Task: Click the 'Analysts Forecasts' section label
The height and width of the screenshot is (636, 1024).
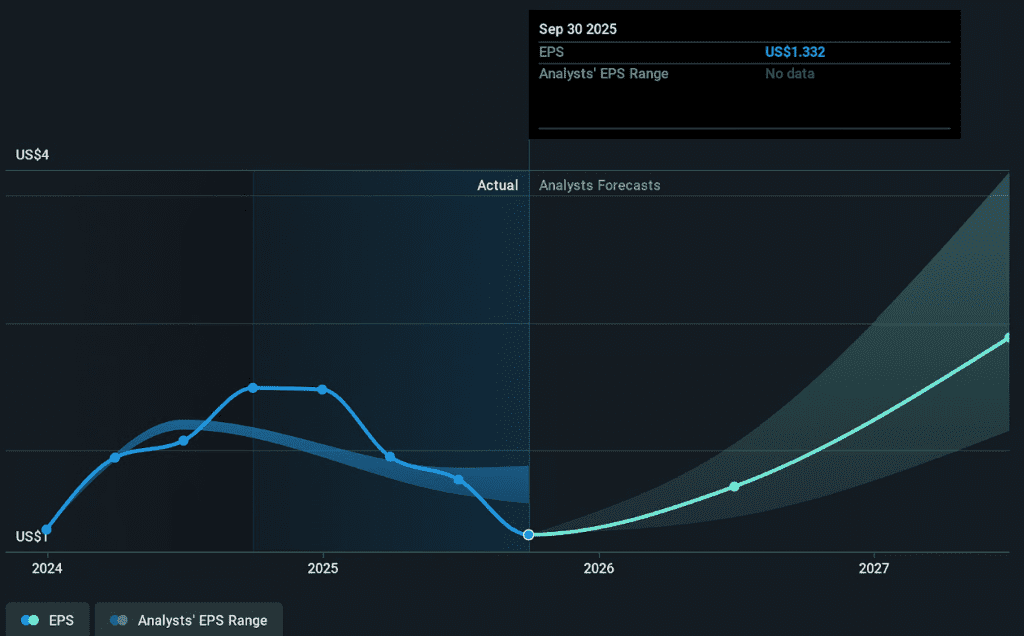Action: tap(599, 185)
